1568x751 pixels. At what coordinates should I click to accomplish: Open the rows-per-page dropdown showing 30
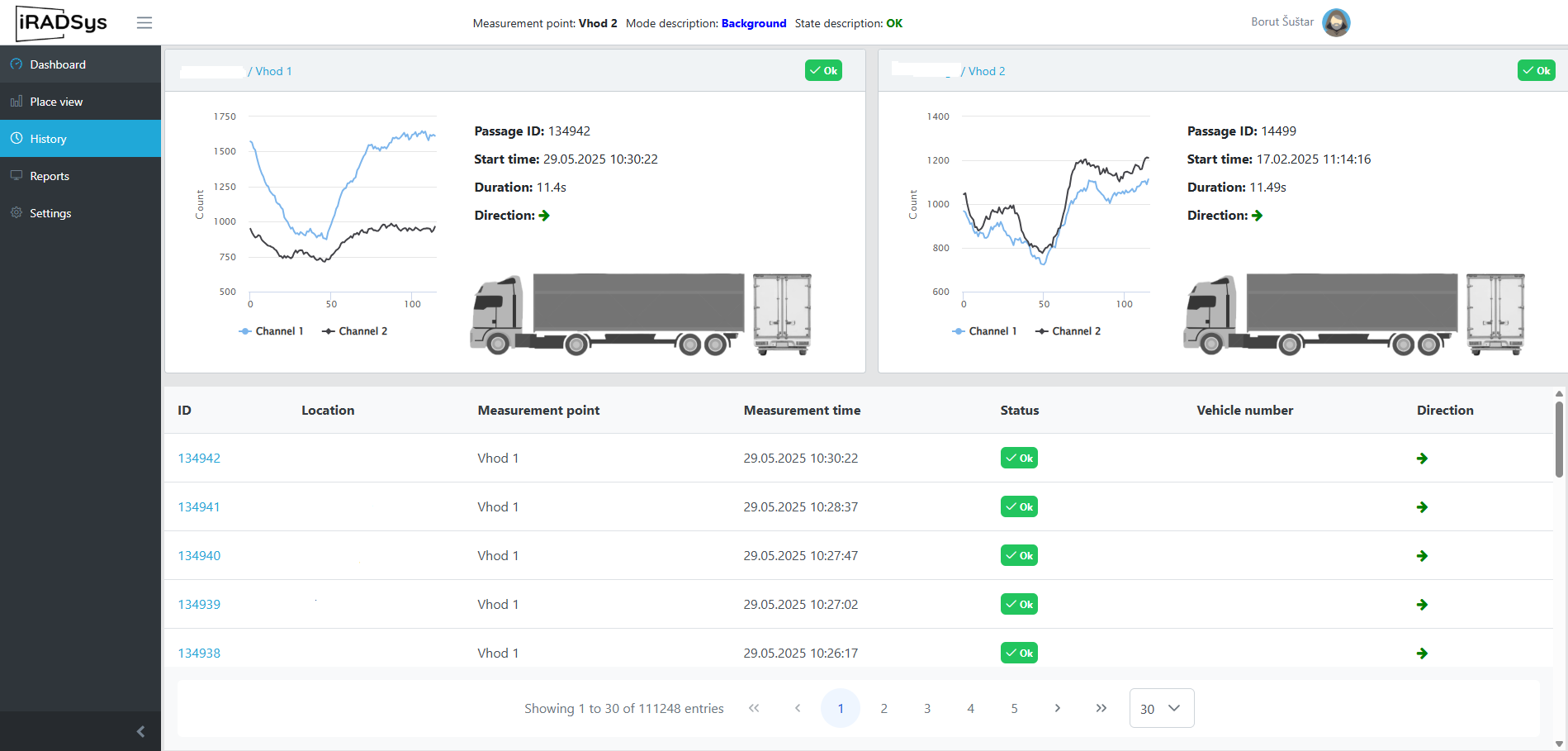(1161, 708)
